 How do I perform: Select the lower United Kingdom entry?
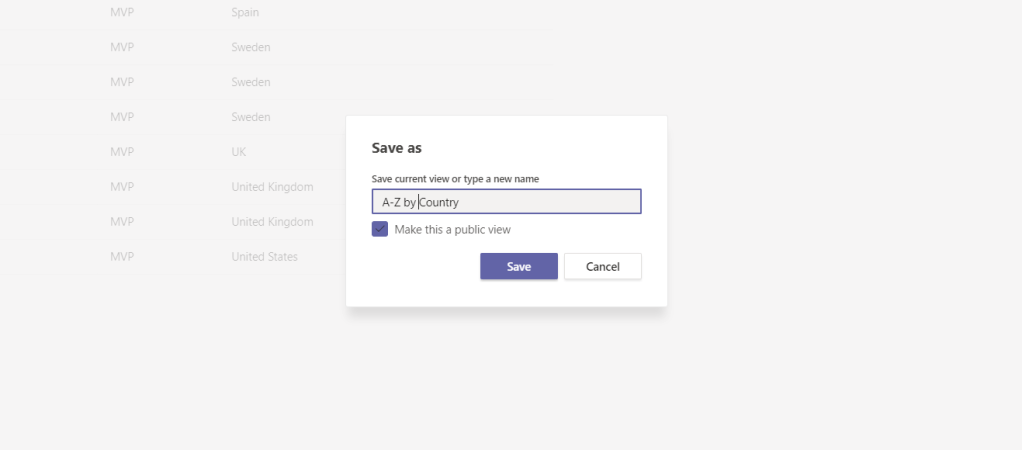(272, 222)
